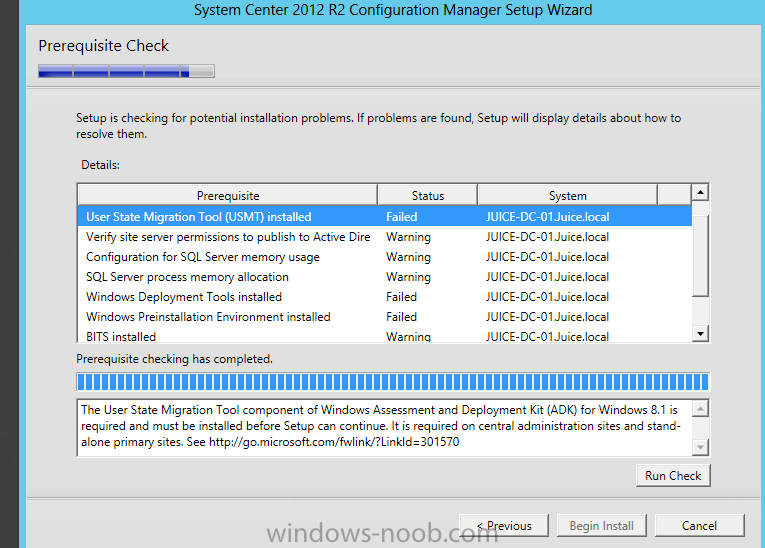Click Failed status for Windows Preinstallation Environment

[x=401, y=317]
